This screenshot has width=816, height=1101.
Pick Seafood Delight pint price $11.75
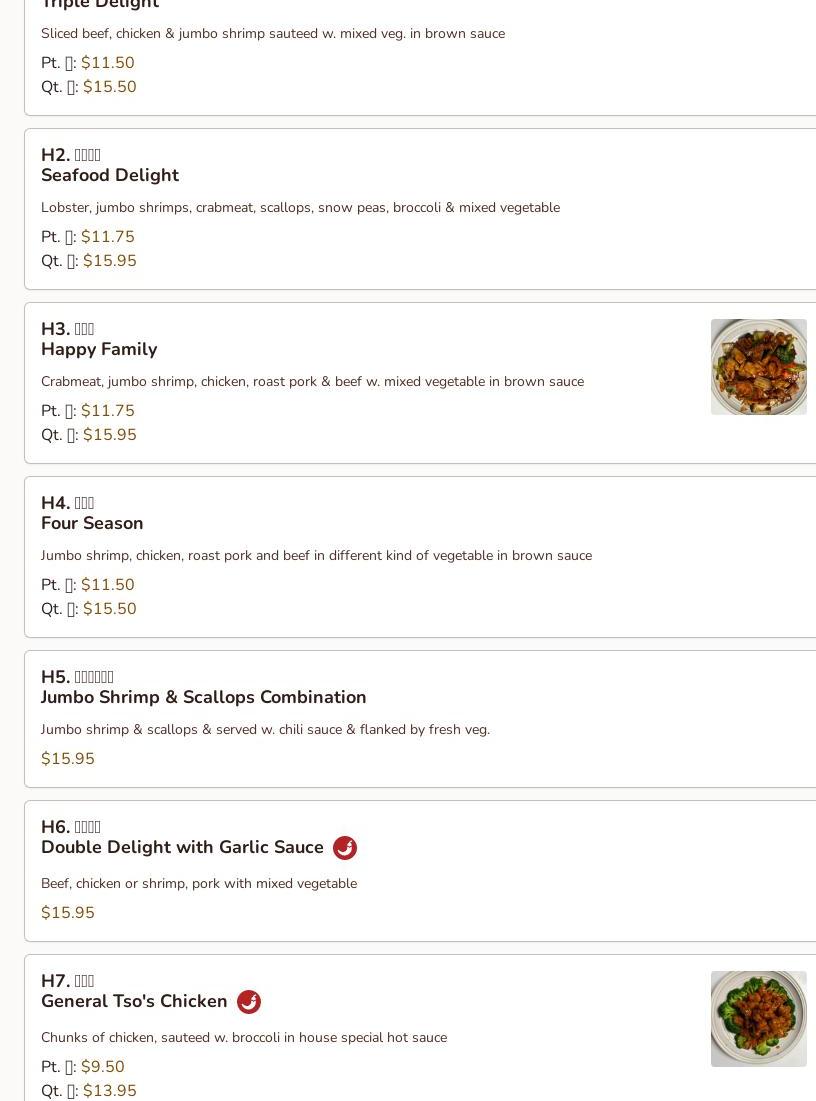tap(108, 237)
